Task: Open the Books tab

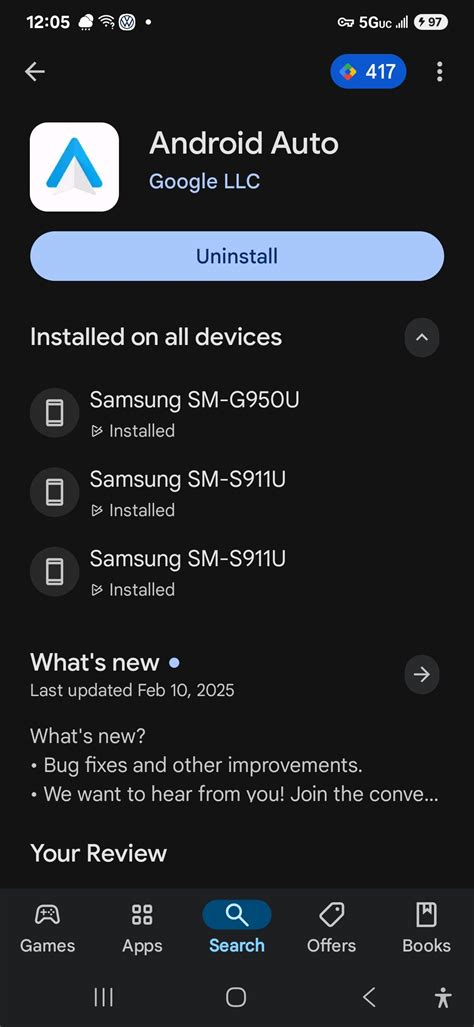Action: [426, 927]
